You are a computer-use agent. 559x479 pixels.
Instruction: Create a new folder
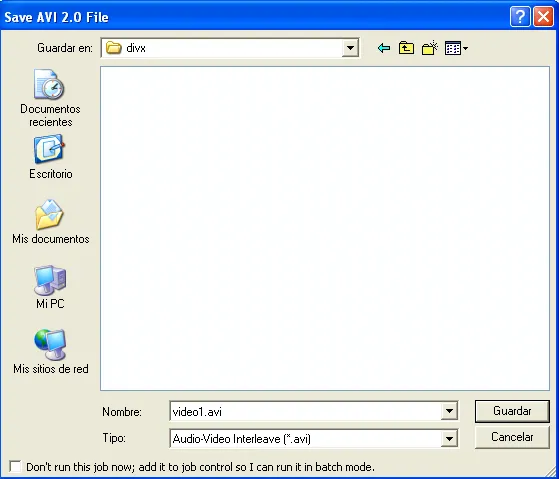430,48
